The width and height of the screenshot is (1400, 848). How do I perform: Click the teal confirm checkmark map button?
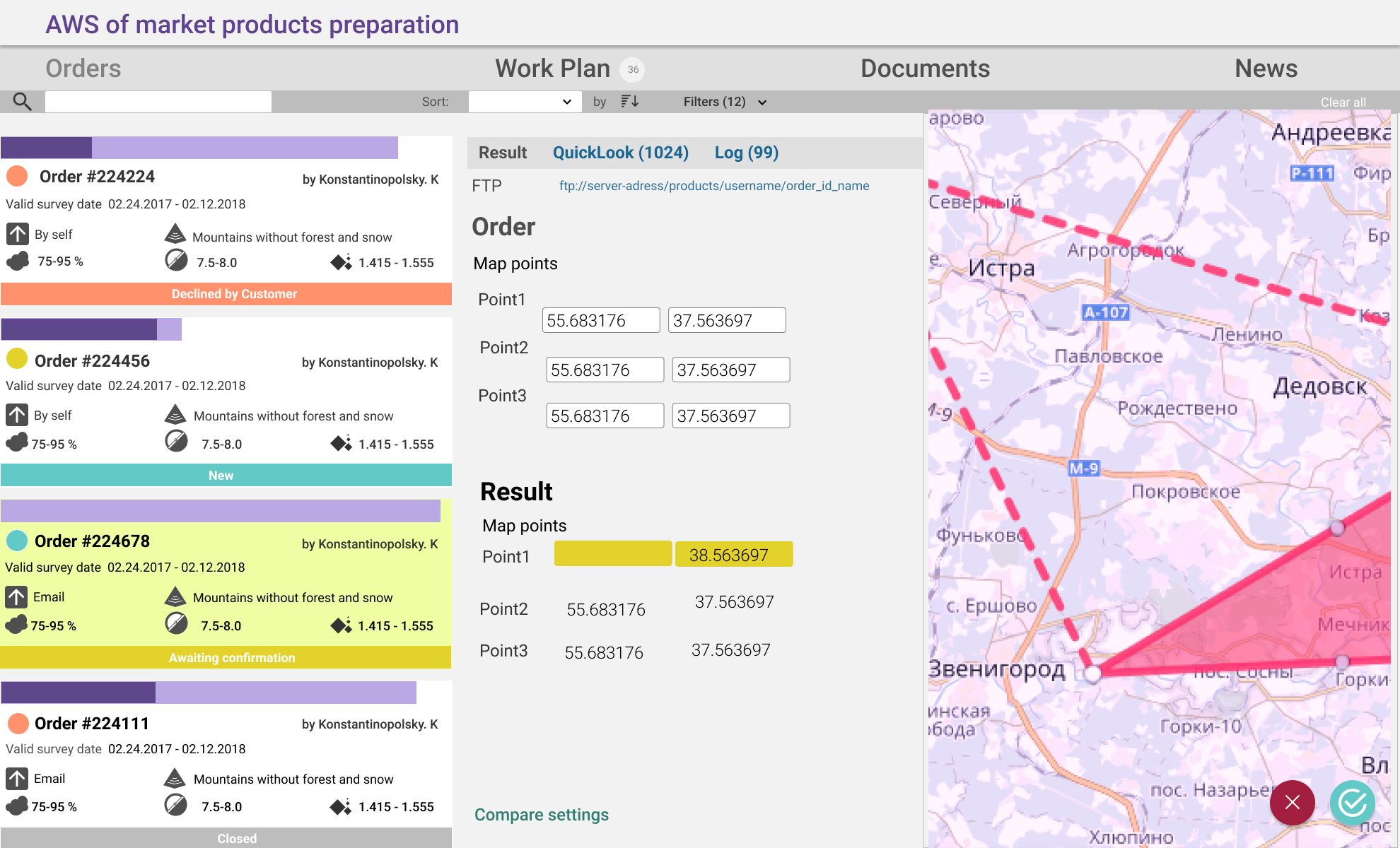point(1352,802)
